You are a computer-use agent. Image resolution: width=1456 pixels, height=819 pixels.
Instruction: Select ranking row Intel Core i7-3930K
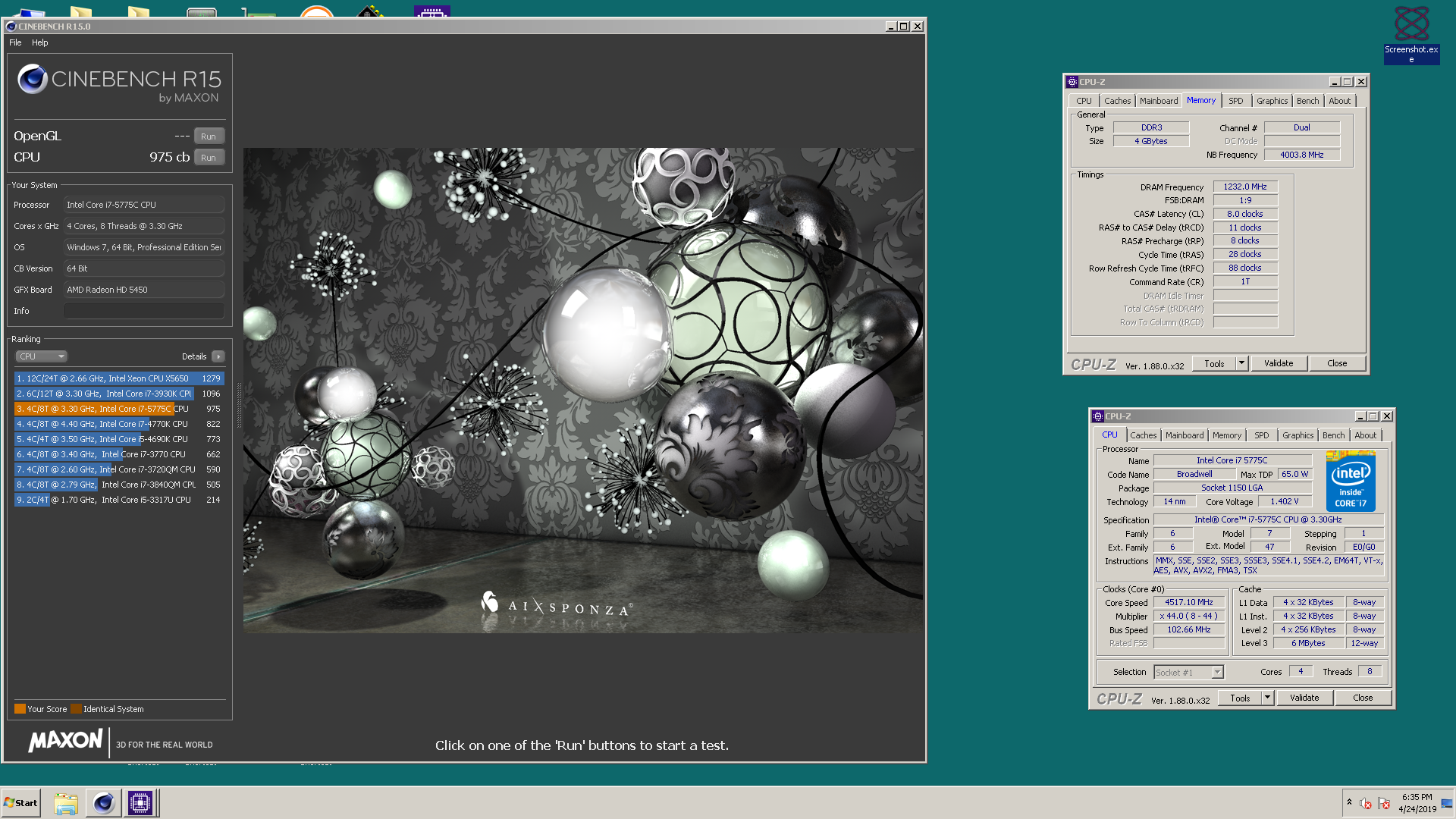119,394
